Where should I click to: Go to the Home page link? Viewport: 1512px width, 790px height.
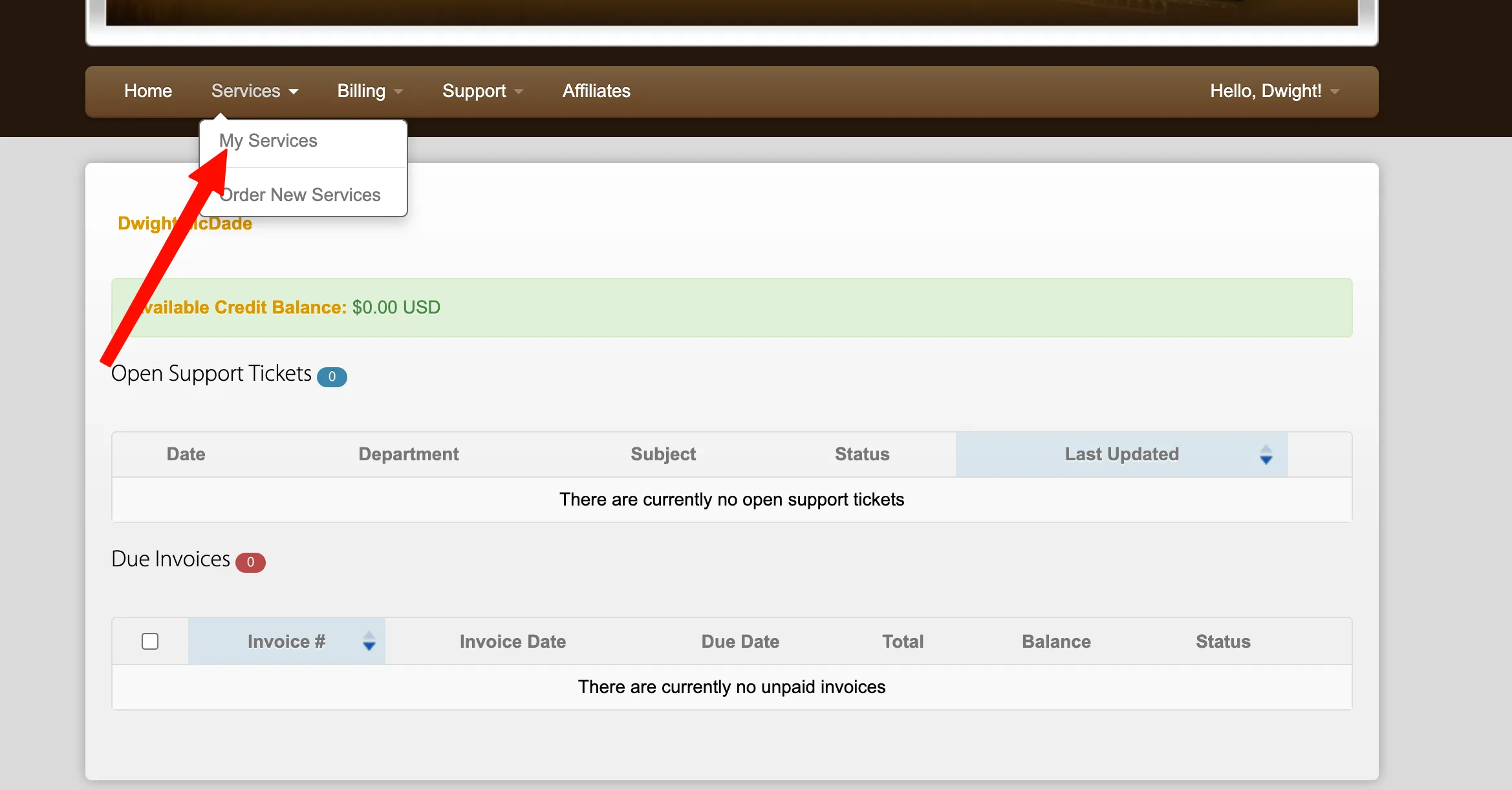tap(148, 91)
